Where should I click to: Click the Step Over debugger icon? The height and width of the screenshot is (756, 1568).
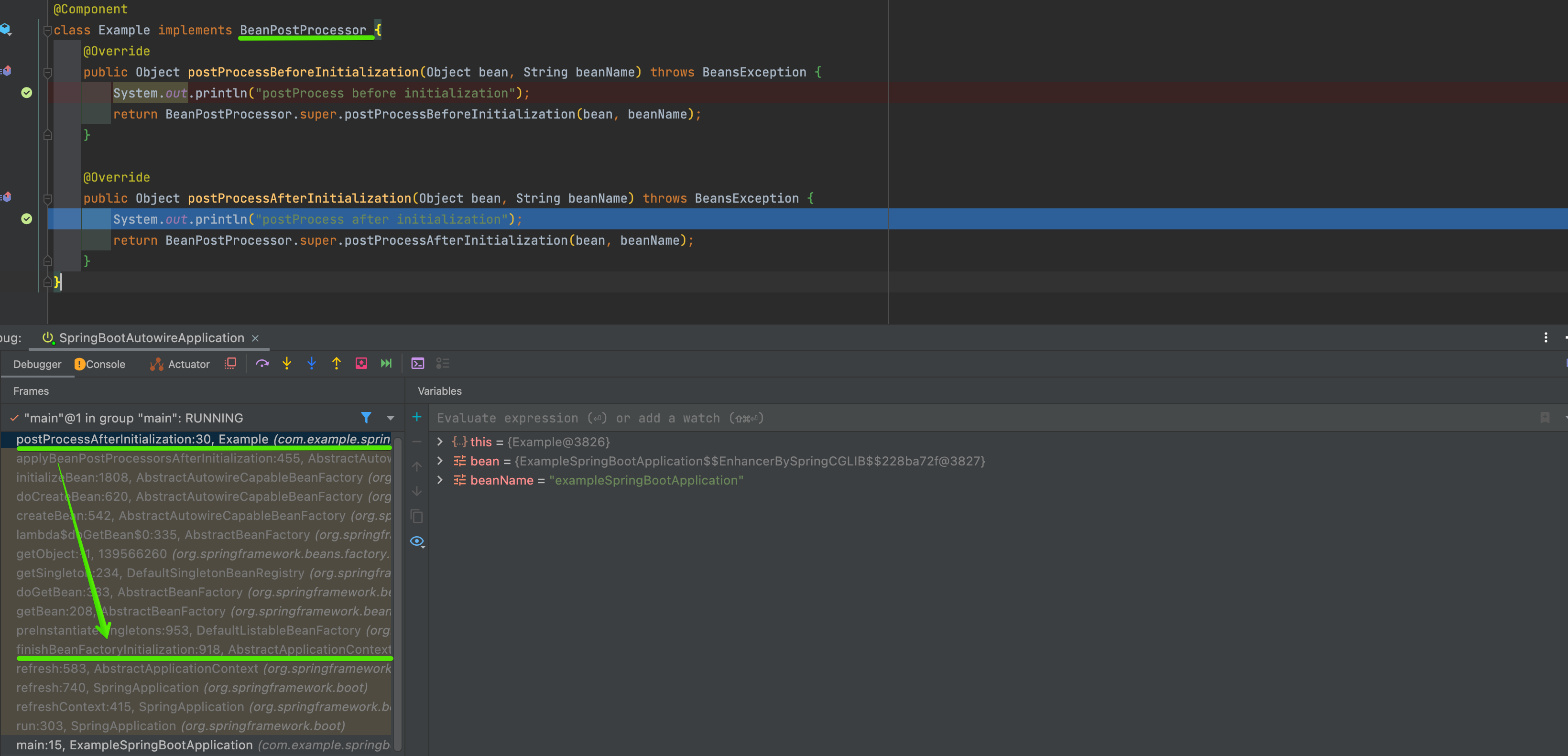point(262,363)
